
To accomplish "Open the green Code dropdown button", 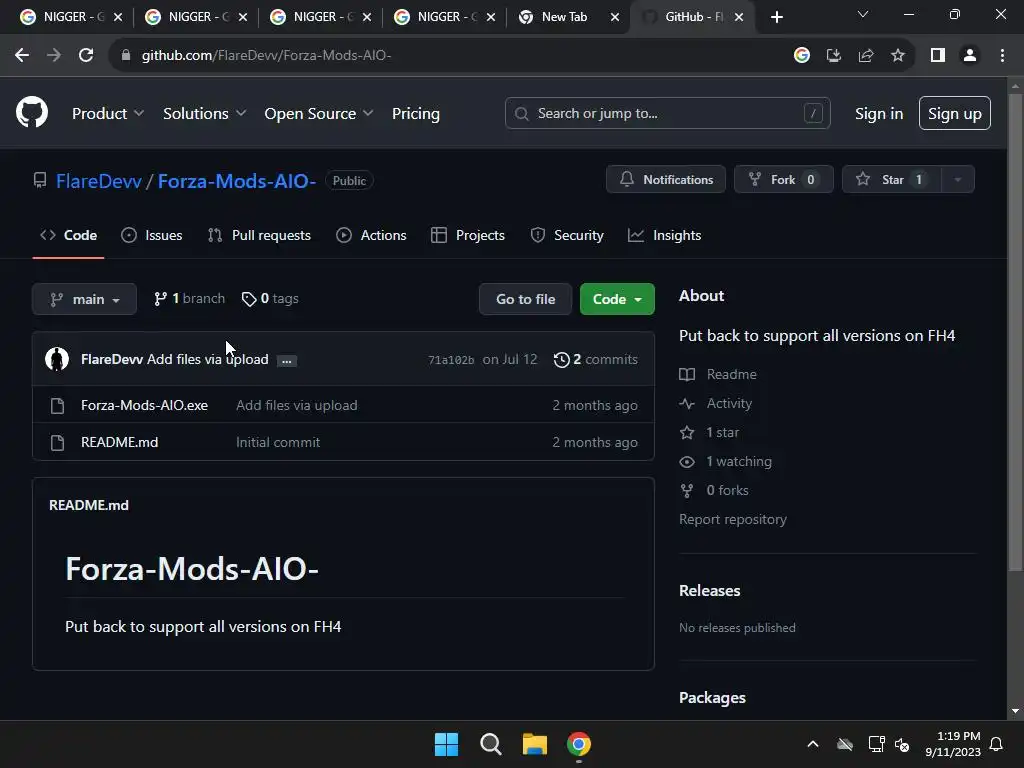I will point(617,299).
